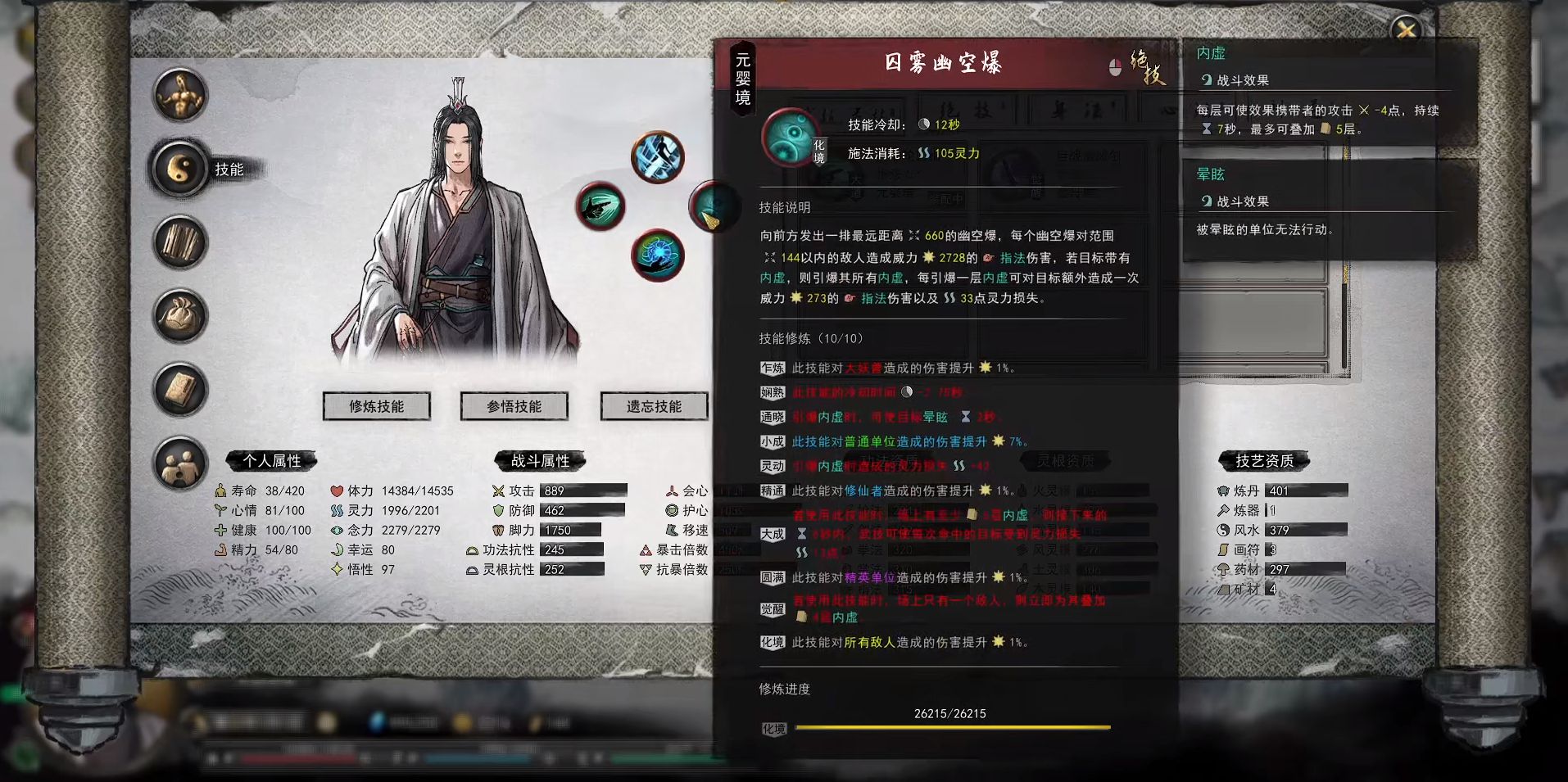Click the 修炼技能 button
1568x782 pixels.
coord(377,406)
